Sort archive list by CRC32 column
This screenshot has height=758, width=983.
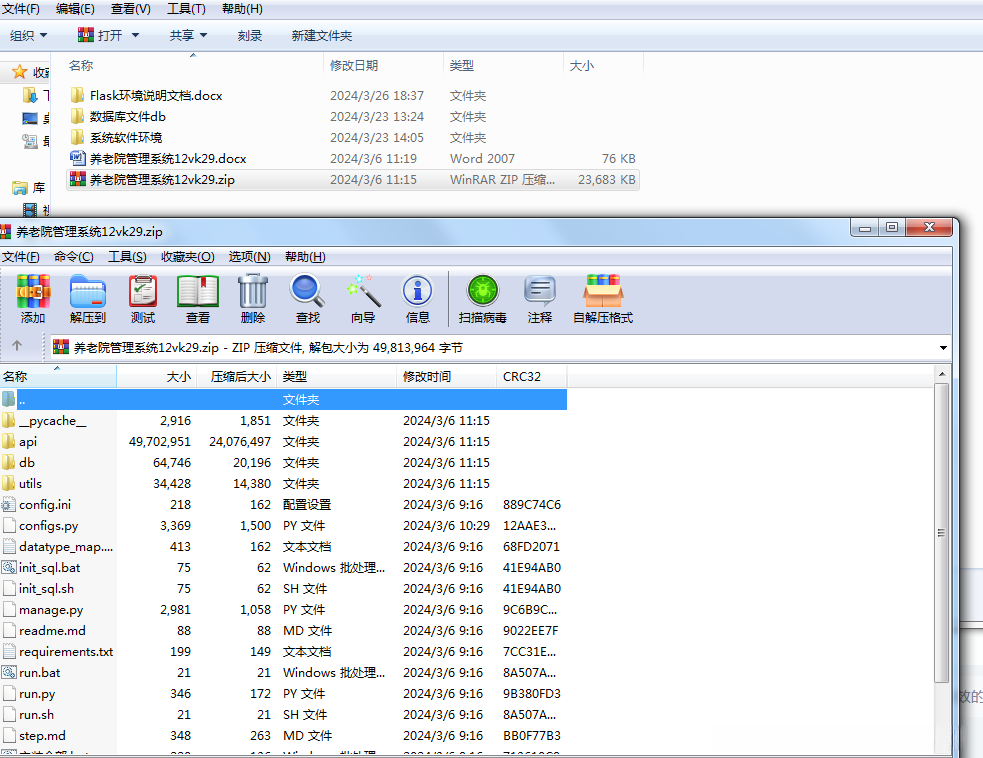(532, 376)
